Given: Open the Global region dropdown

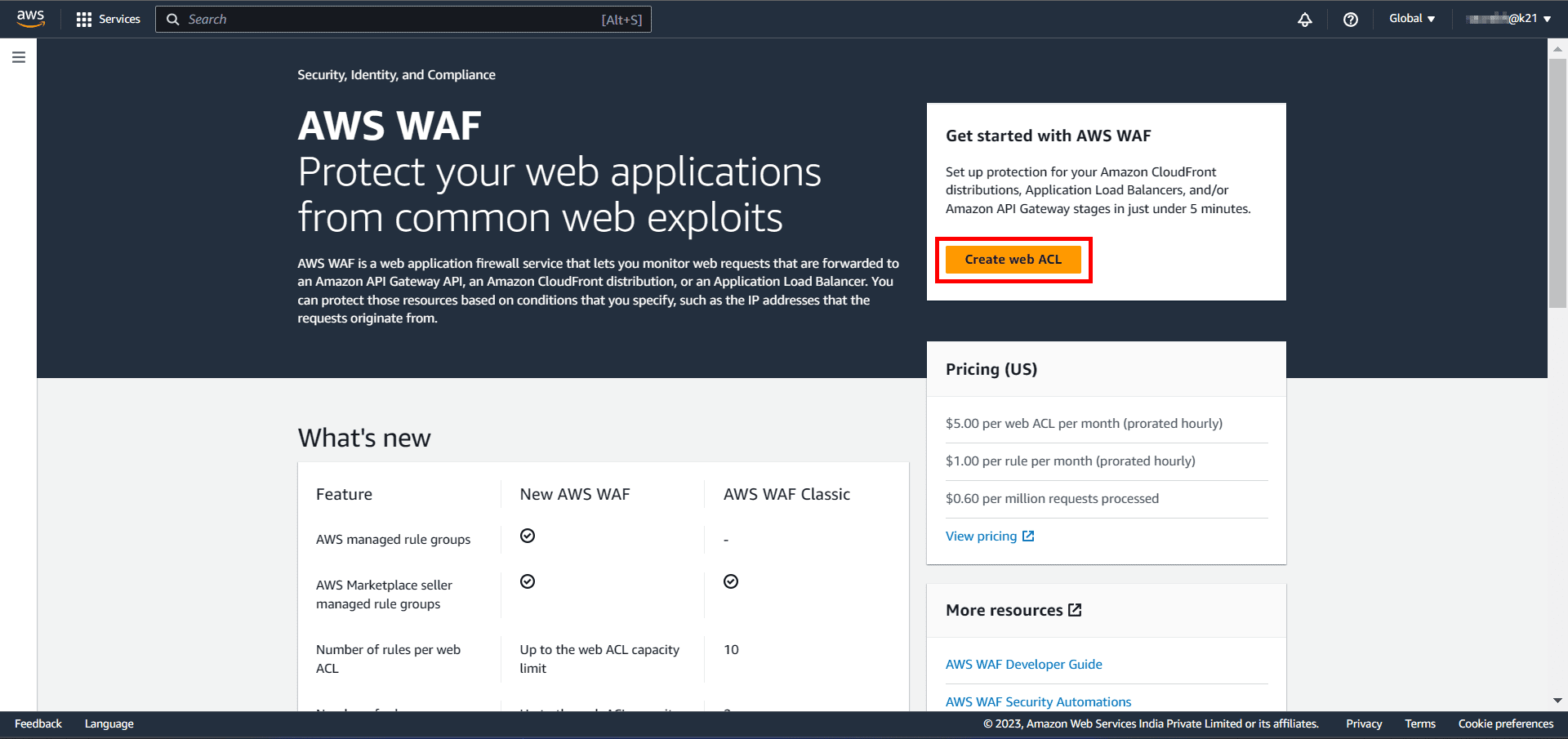Looking at the screenshot, I should (x=1411, y=18).
